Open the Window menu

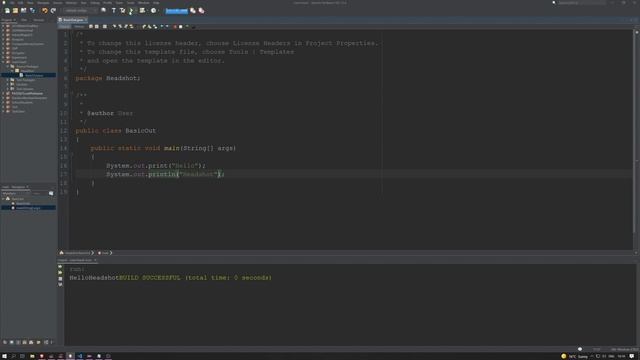(144, 2)
